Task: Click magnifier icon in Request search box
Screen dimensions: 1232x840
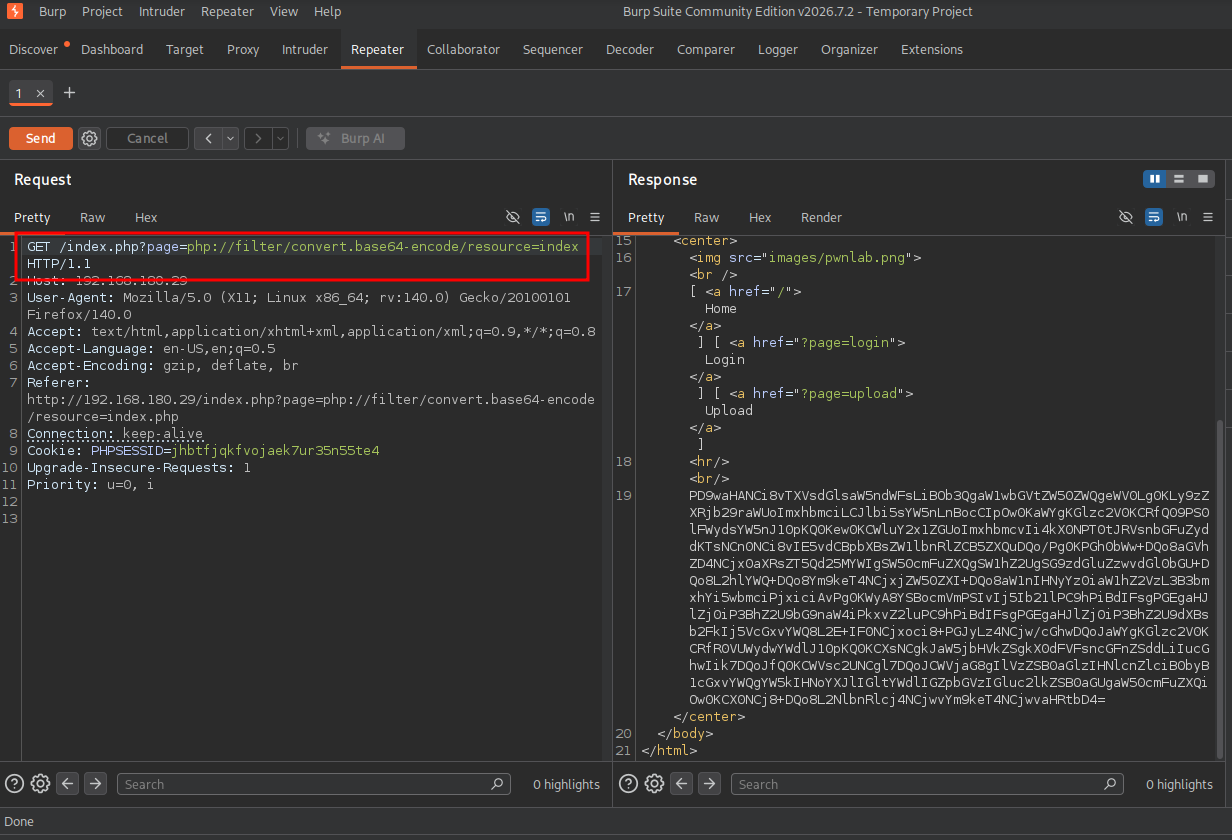Action: click(497, 784)
